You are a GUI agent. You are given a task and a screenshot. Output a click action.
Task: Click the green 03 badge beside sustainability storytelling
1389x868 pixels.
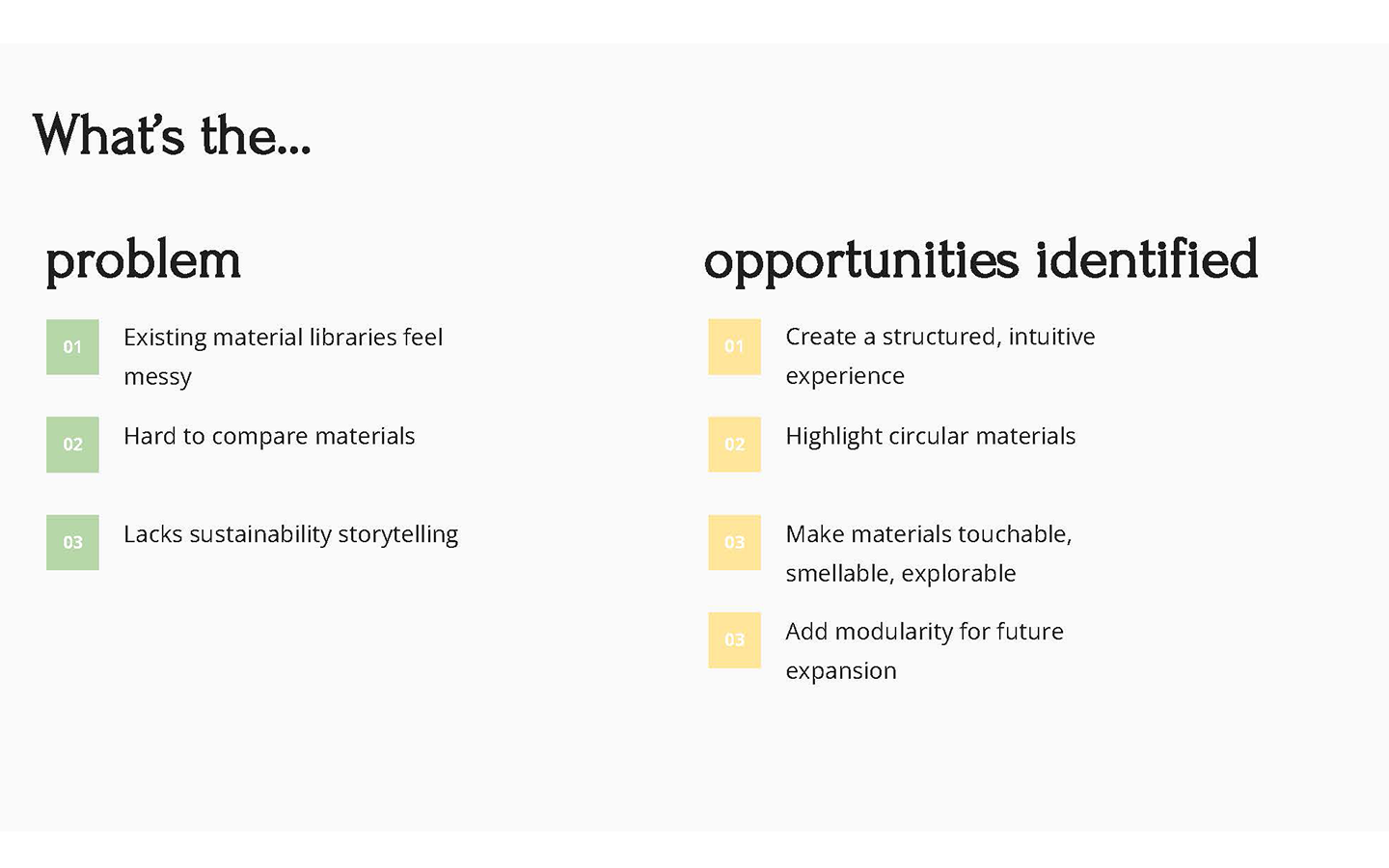tap(72, 542)
